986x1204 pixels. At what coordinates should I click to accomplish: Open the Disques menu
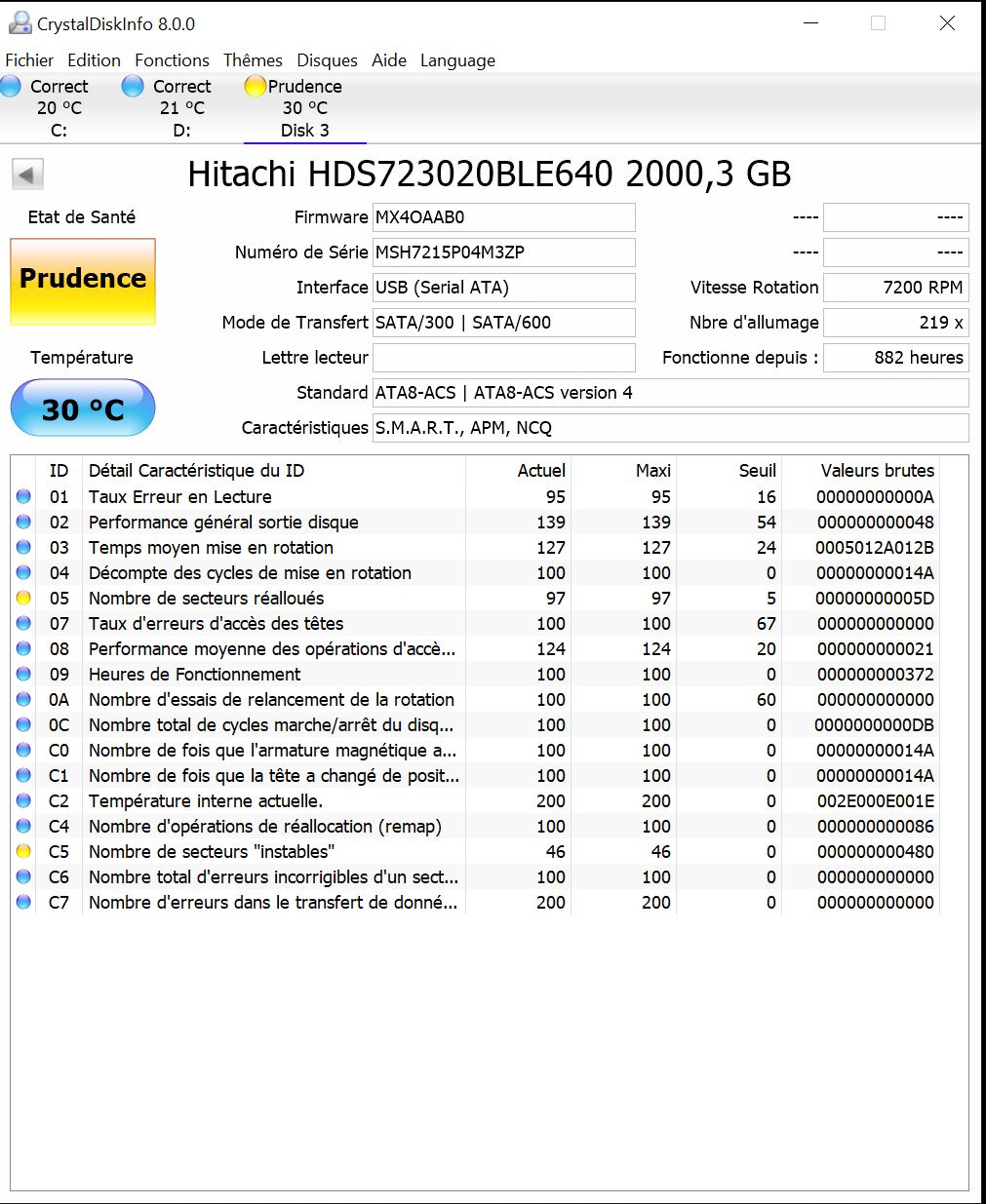coord(327,60)
